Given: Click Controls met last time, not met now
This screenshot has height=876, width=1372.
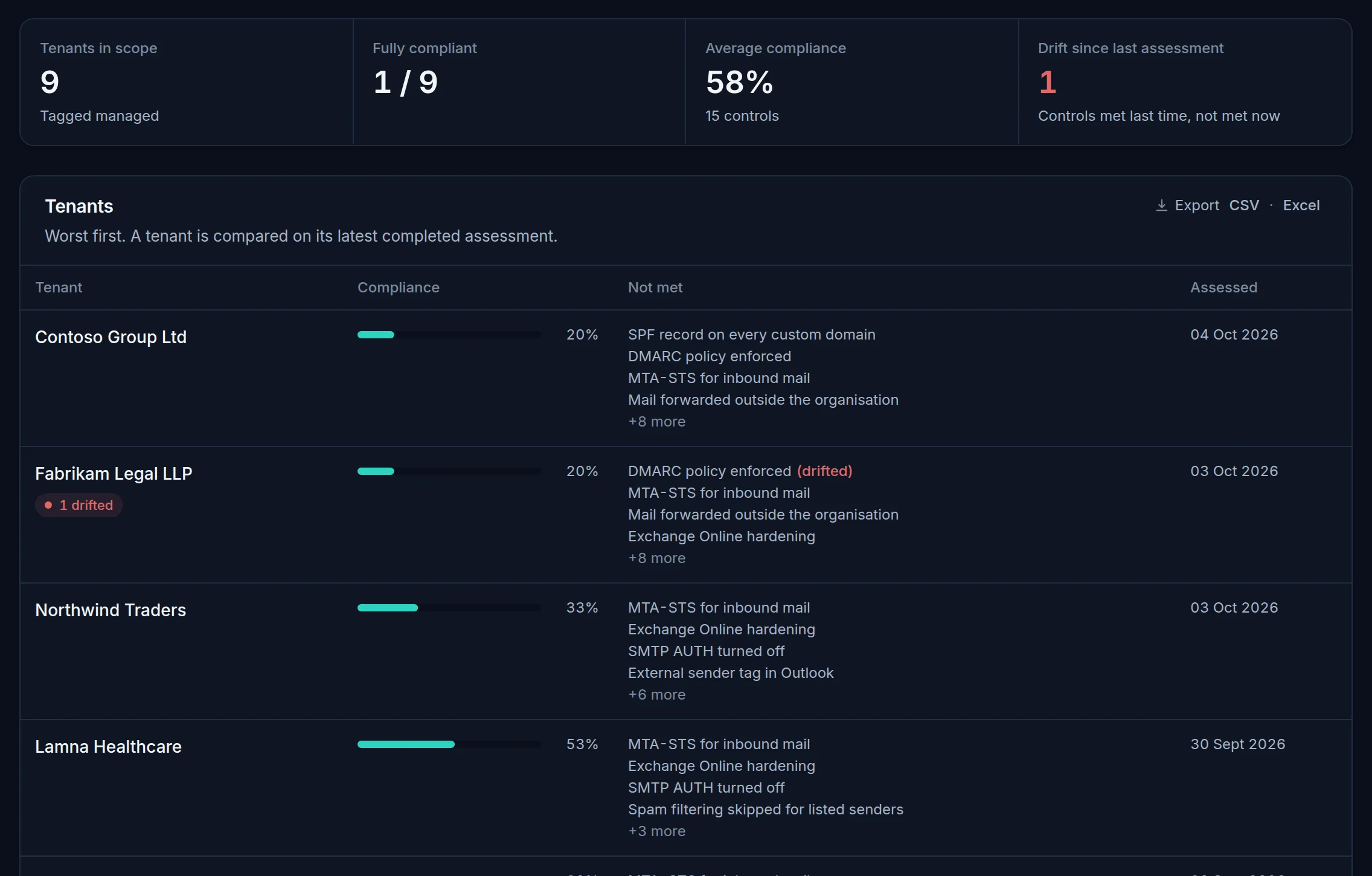Looking at the screenshot, I should click(1158, 116).
